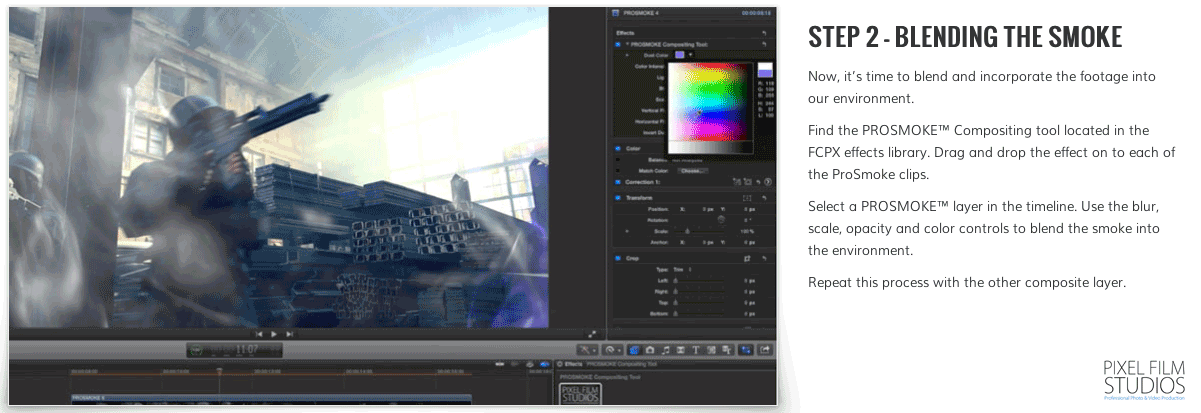Reset the PROSMOKE Compositing Tool parameters
1201x413 pixels.
pos(764,44)
